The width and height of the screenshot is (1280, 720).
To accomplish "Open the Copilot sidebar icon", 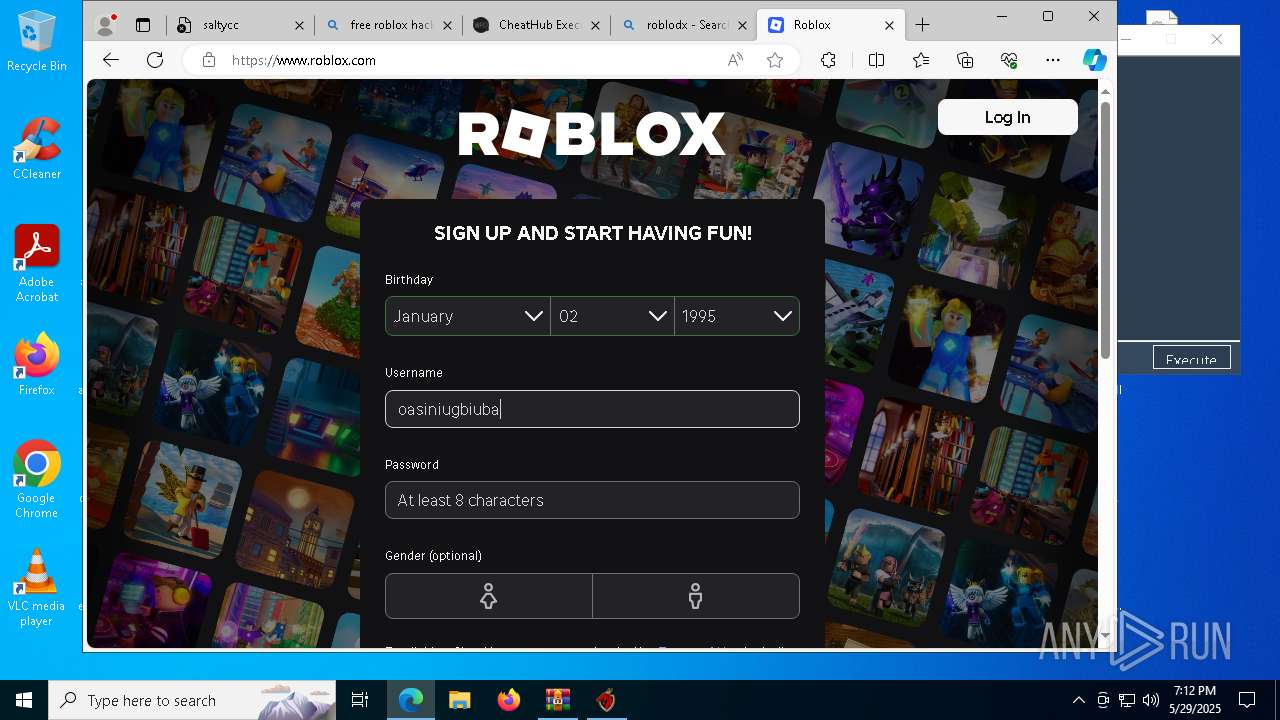I will tap(1094, 60).
